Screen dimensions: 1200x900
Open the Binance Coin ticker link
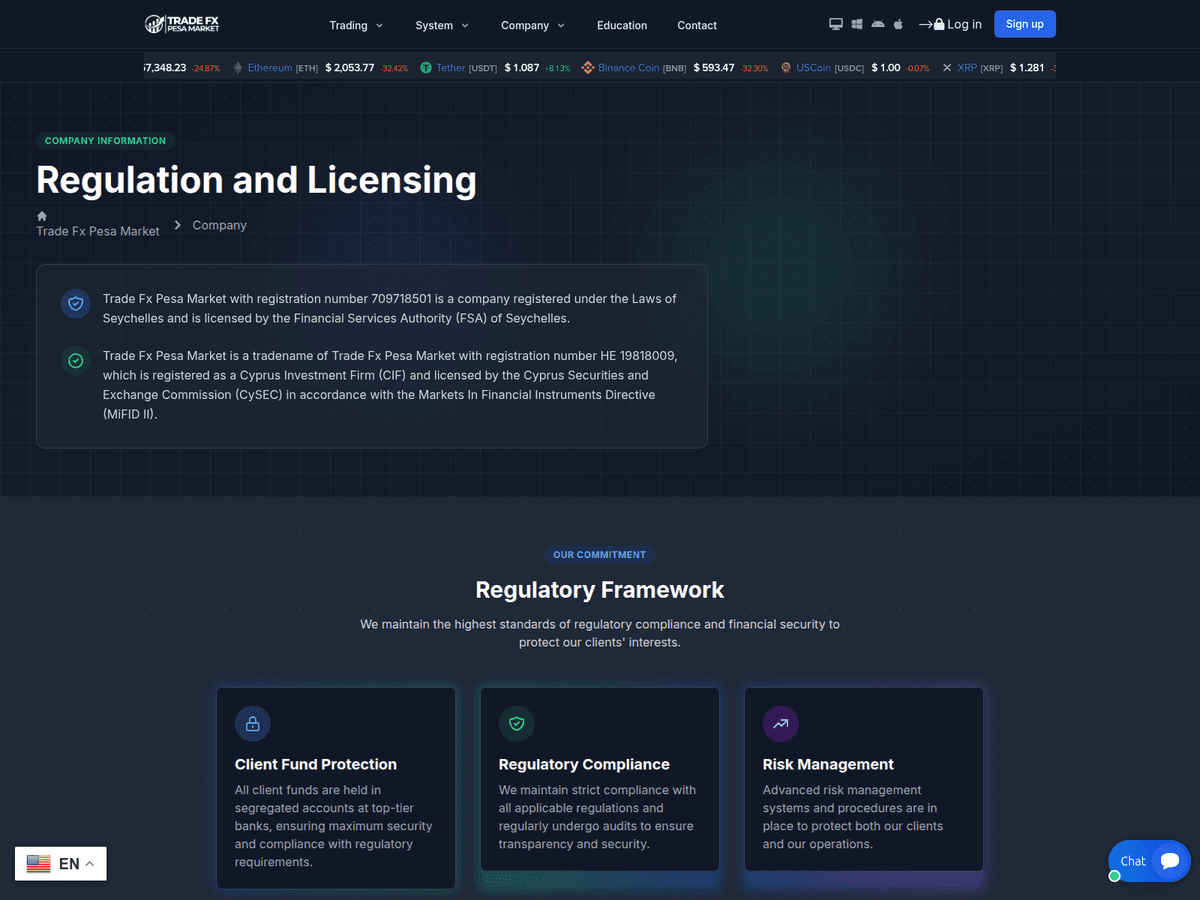tap(629, 68)
